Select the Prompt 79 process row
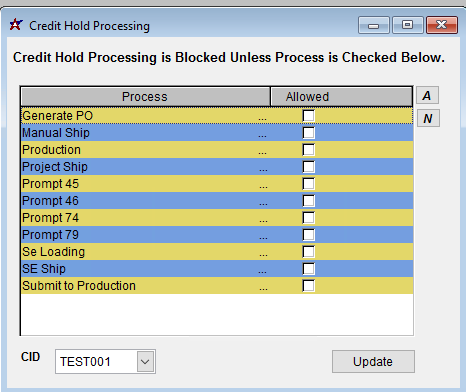466x392 pixels. pyautogui.click(x=217, y=235)
